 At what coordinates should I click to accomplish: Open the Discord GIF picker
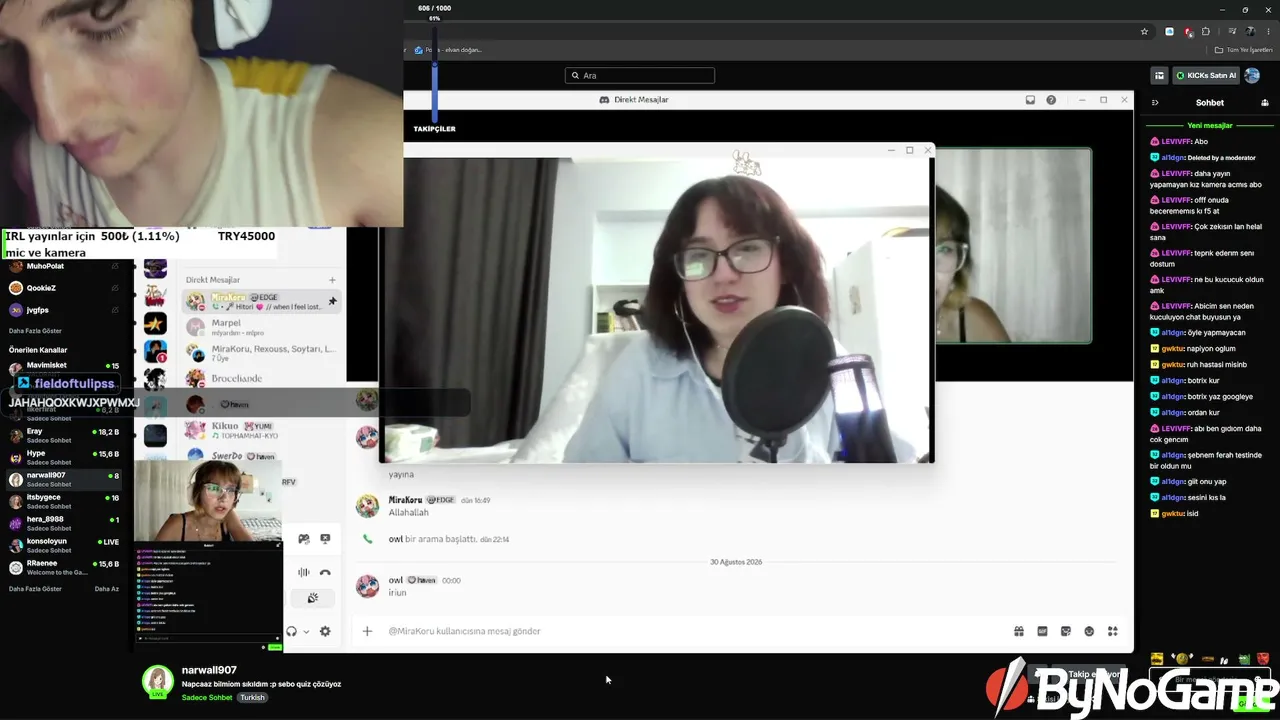pos(1042,631)
